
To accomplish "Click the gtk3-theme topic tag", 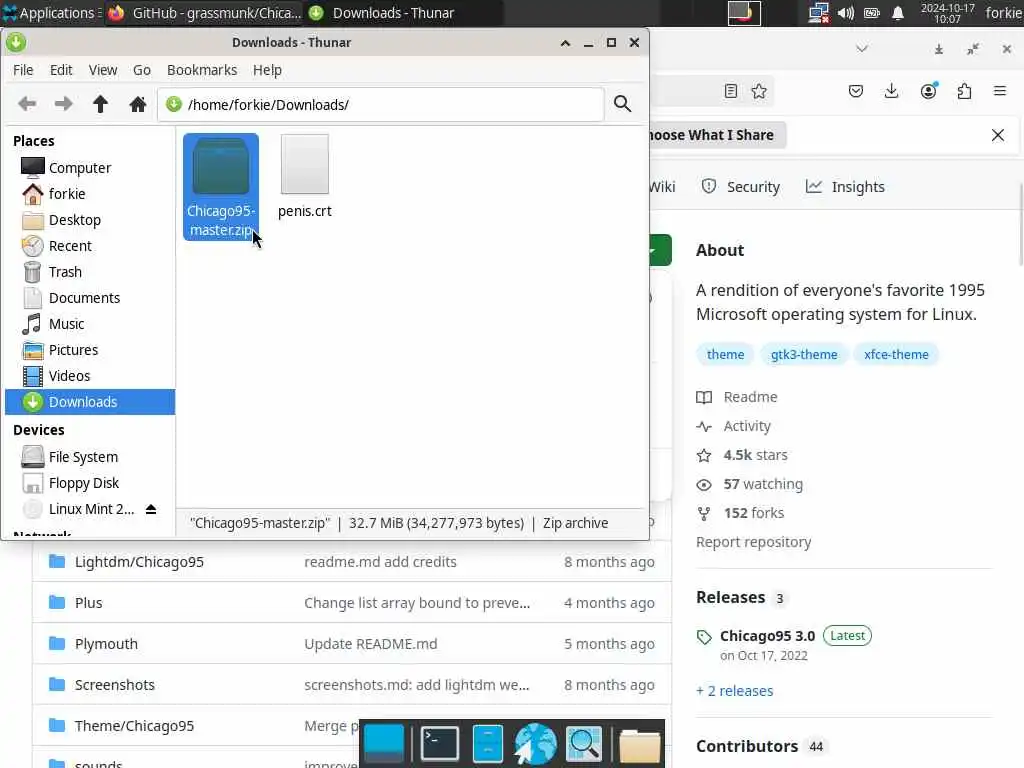I will click(804, 355).
